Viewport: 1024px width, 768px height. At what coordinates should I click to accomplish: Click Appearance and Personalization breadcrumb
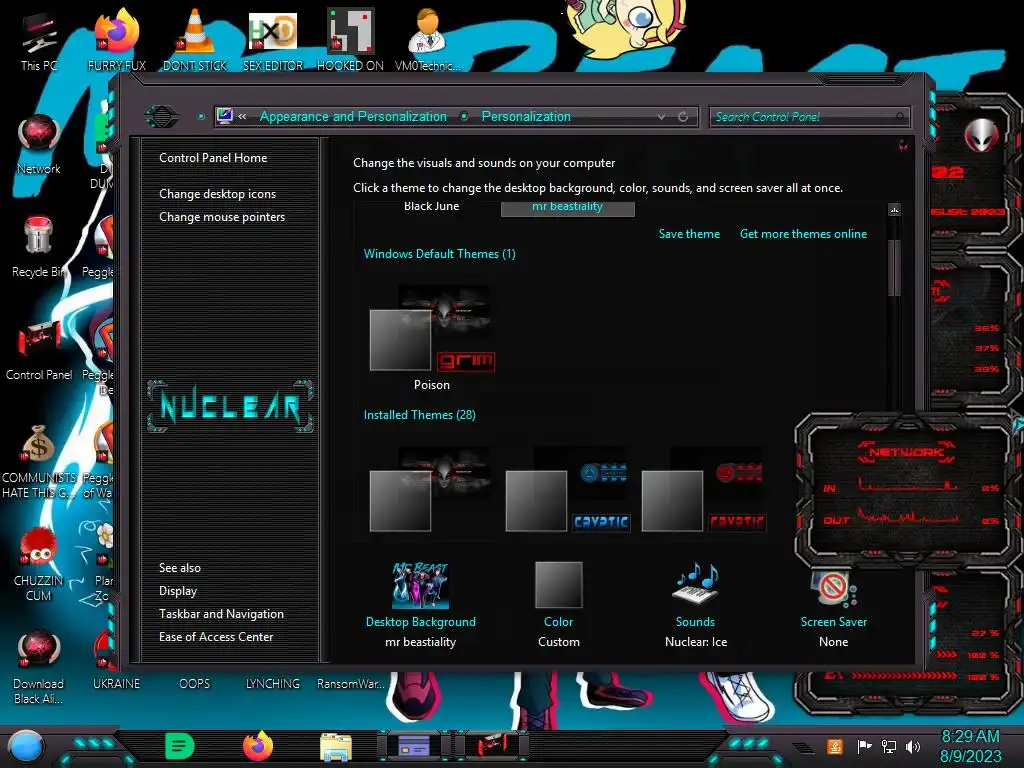353,117
